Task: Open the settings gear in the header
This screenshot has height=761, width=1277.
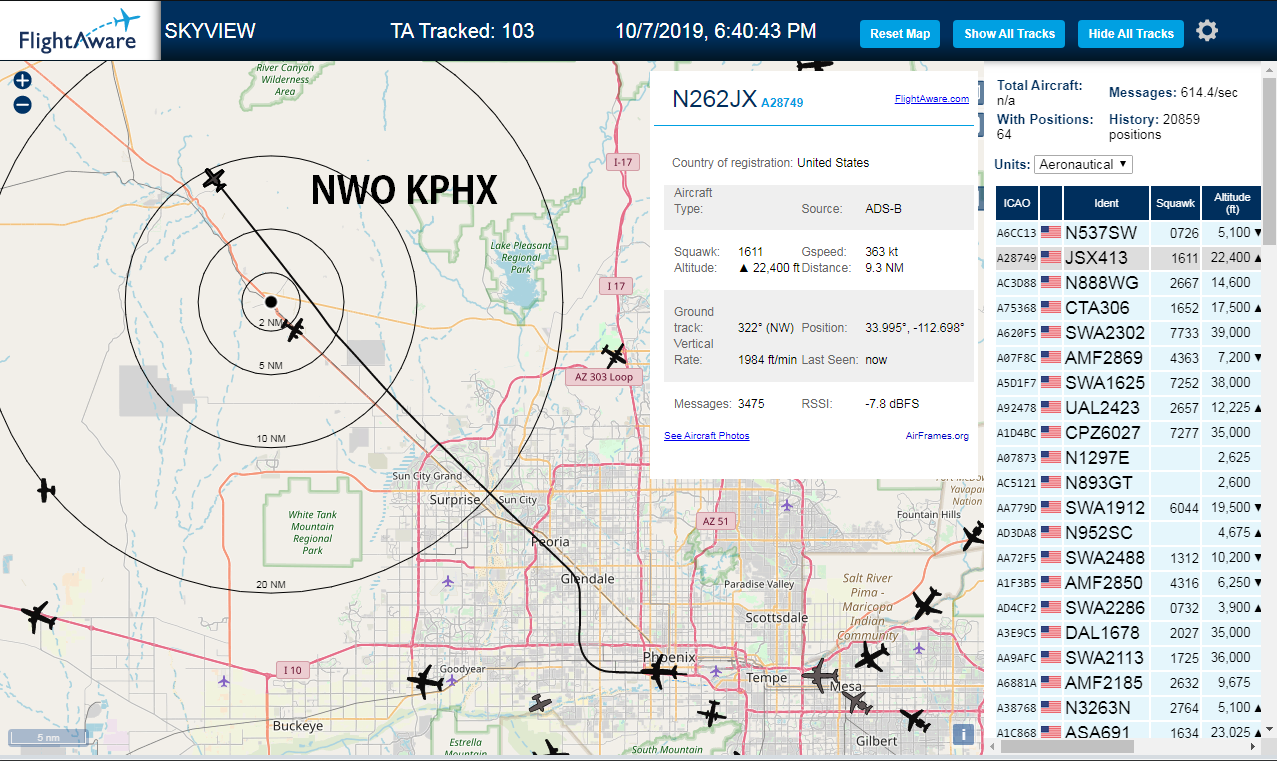Action: point(1207,31)
